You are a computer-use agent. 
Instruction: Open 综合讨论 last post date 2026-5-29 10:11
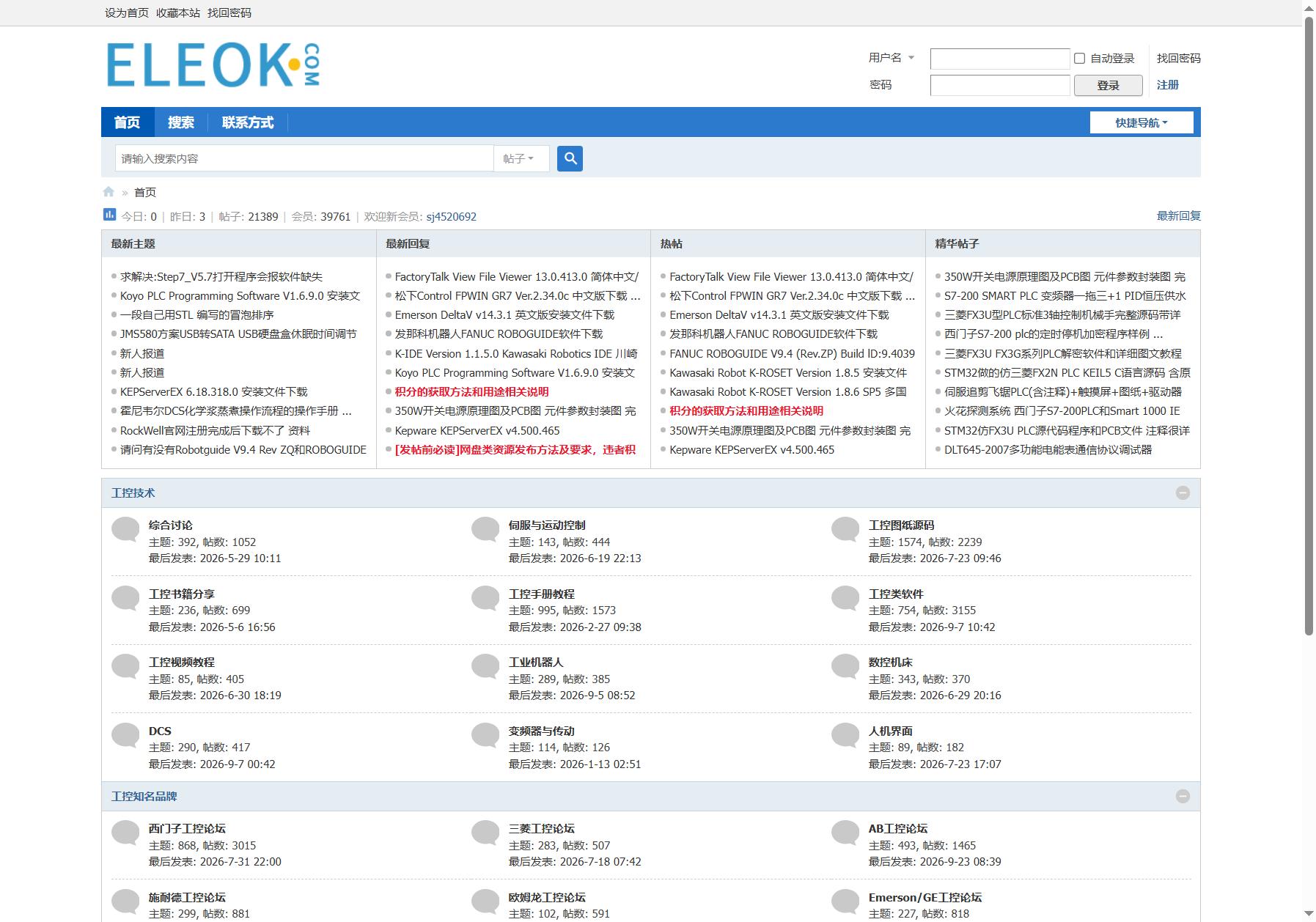[240, 558]
